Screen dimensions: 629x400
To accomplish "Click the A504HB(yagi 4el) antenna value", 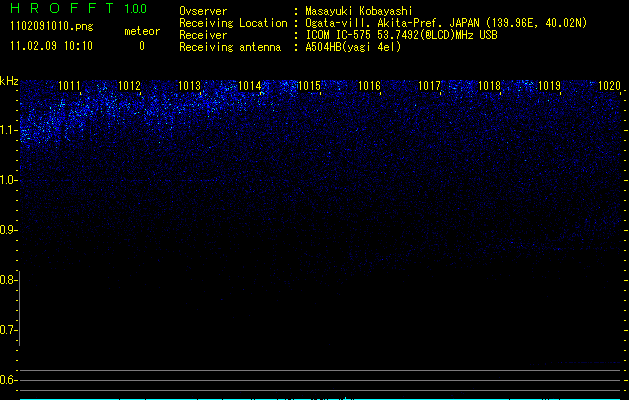I will click(353, 47).
